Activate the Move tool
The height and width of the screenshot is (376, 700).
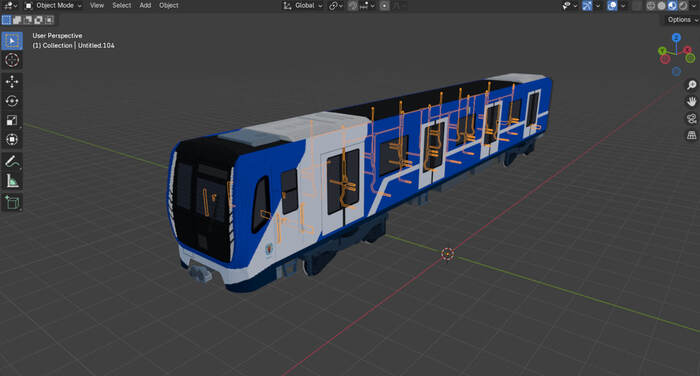point(12,81)
